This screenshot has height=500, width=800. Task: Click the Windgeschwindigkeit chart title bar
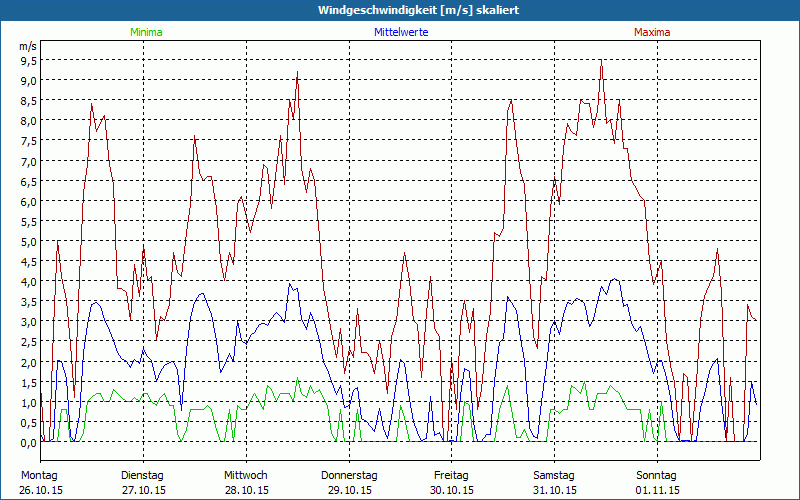[x=400, y=9]
